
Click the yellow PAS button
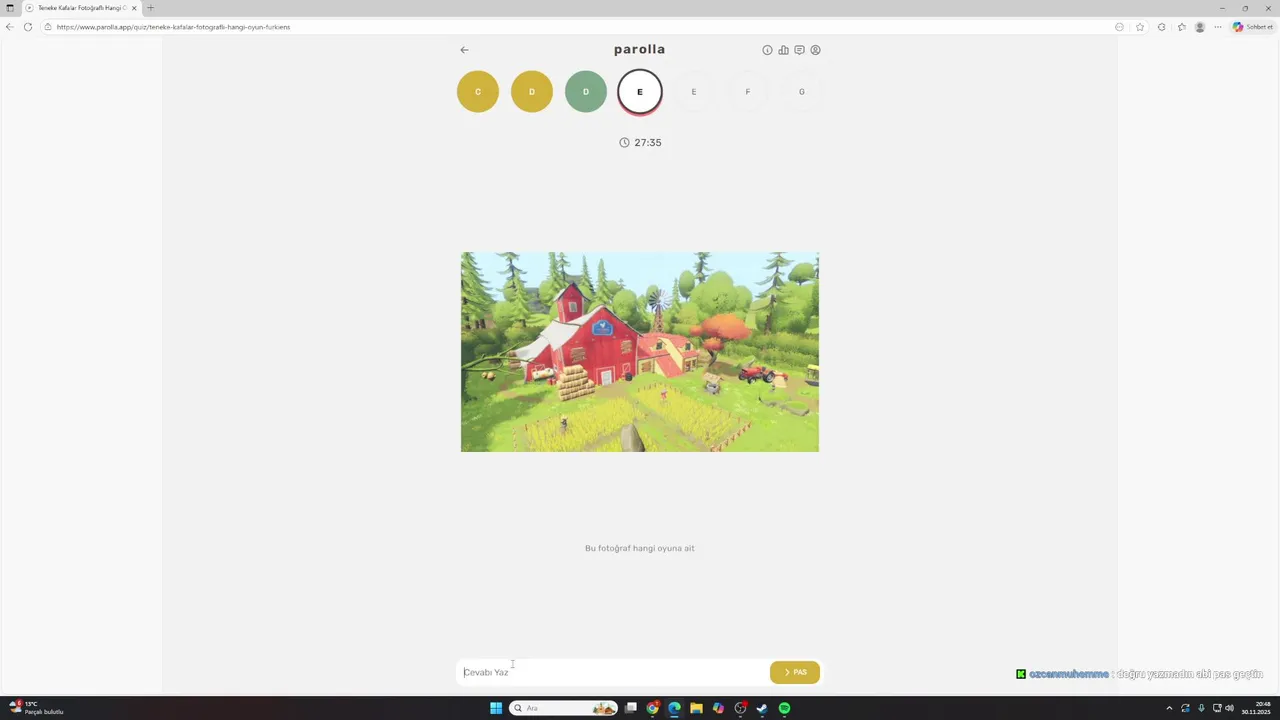795,672
